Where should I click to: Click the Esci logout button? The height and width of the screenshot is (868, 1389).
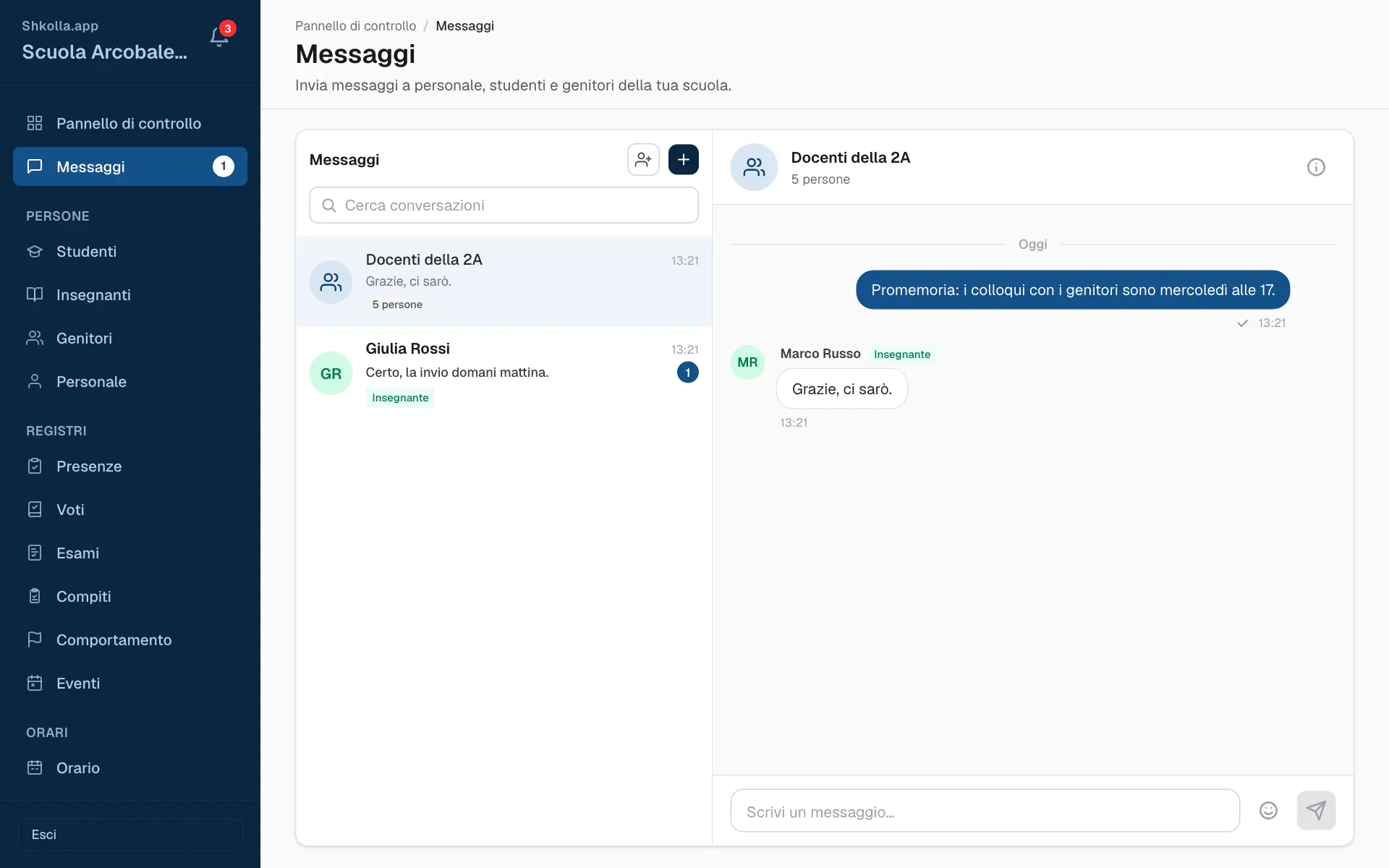130,834
